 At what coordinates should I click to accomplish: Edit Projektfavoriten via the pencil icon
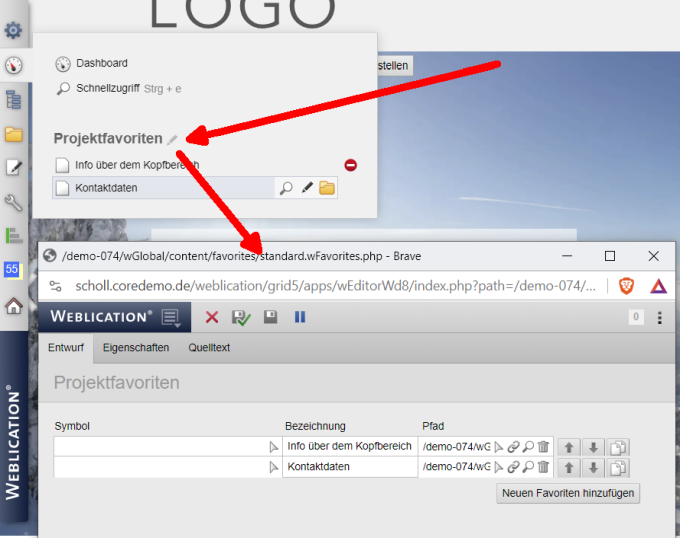173,139
